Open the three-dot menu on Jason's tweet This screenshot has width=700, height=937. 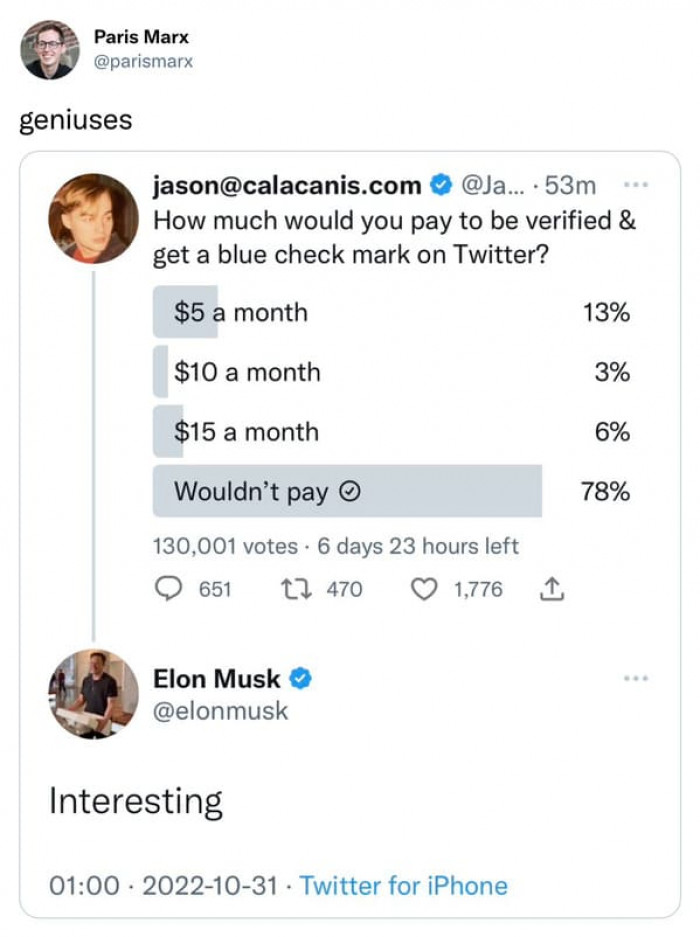coord(636,185)
